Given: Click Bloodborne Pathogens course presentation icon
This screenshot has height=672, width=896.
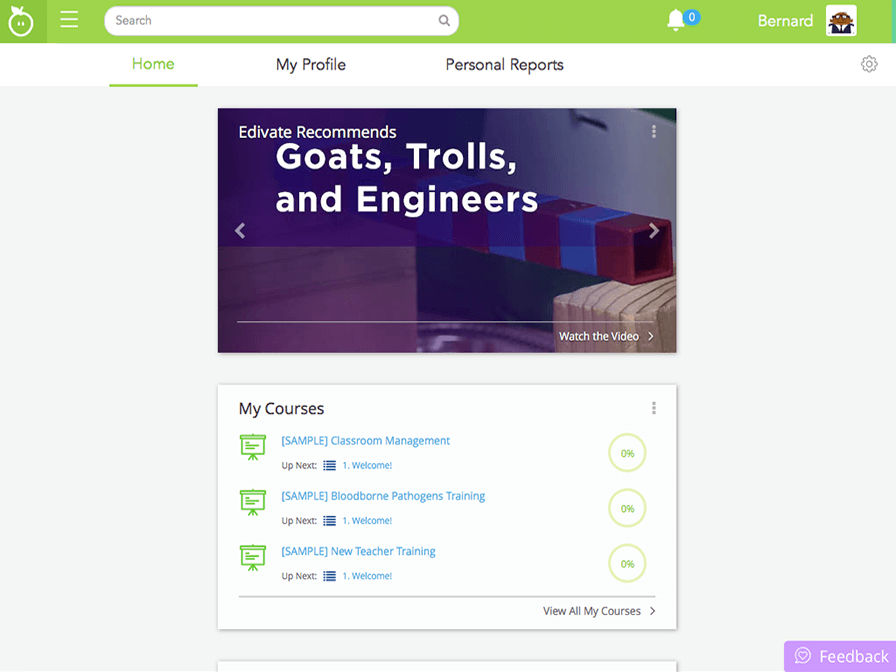Looking at the screenshot, I should (253, 502).
